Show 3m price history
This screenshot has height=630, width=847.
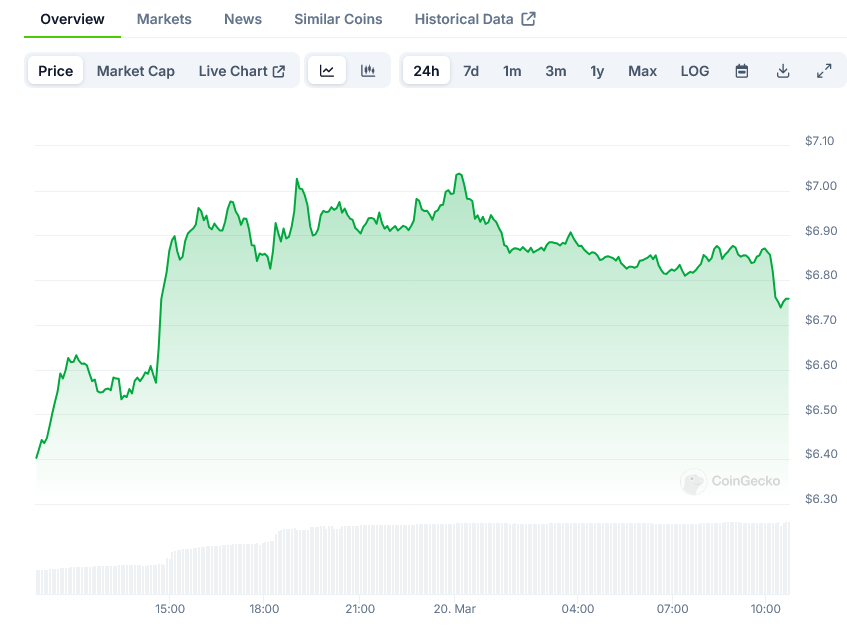[x=556, y=71]
